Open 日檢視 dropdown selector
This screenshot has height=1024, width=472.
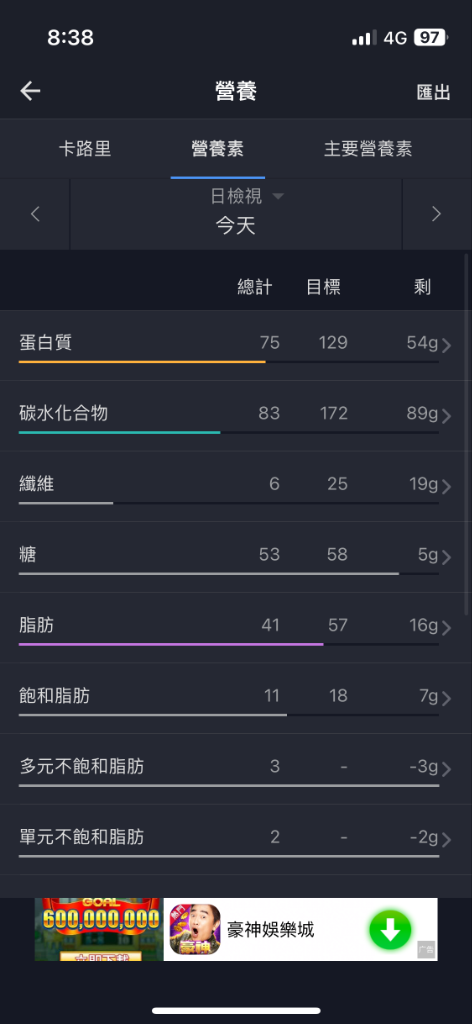pos(247,196)
